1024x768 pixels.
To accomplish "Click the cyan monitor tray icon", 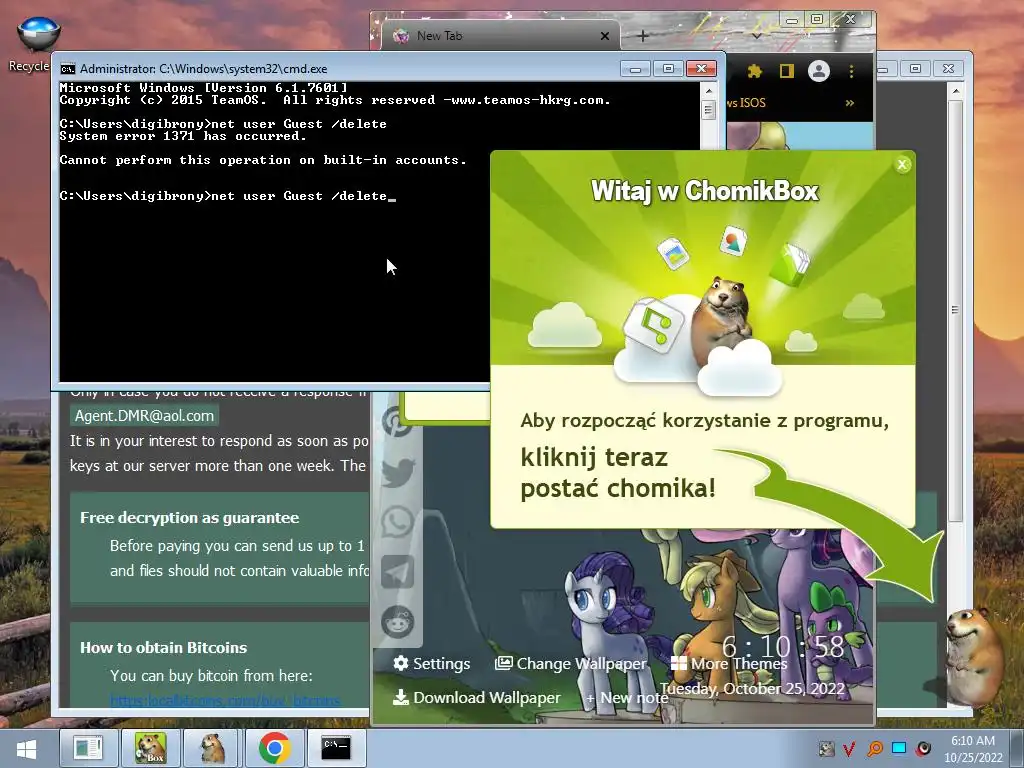I will click(x=899, y=748).
